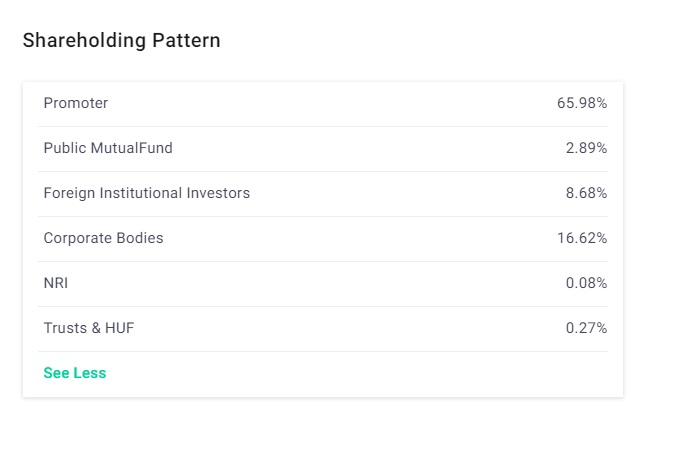Select the NRI label

tap(56, 283)
